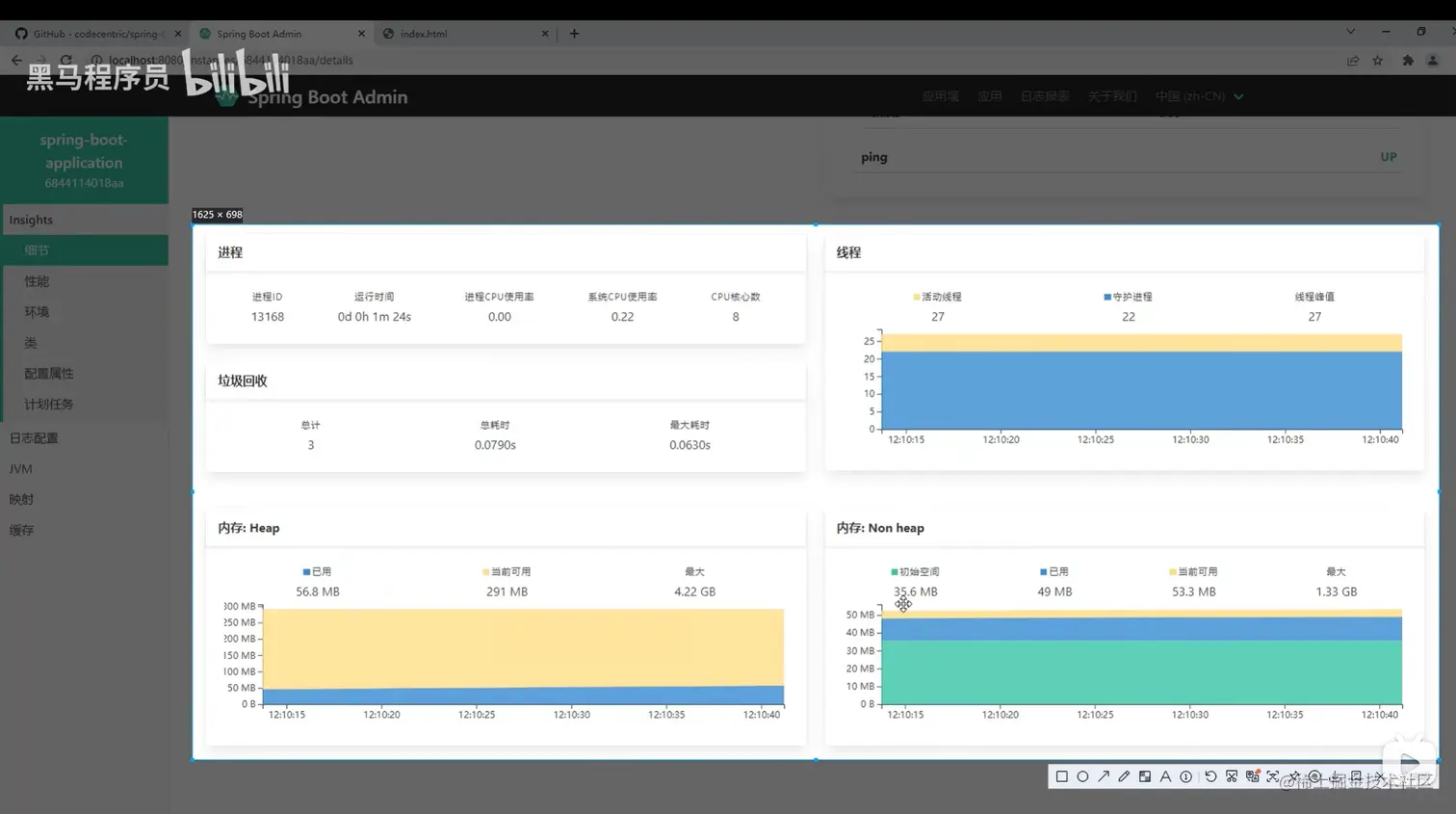
Task: Open 计划任务 in the sidebar
Action: coord(84,405)
